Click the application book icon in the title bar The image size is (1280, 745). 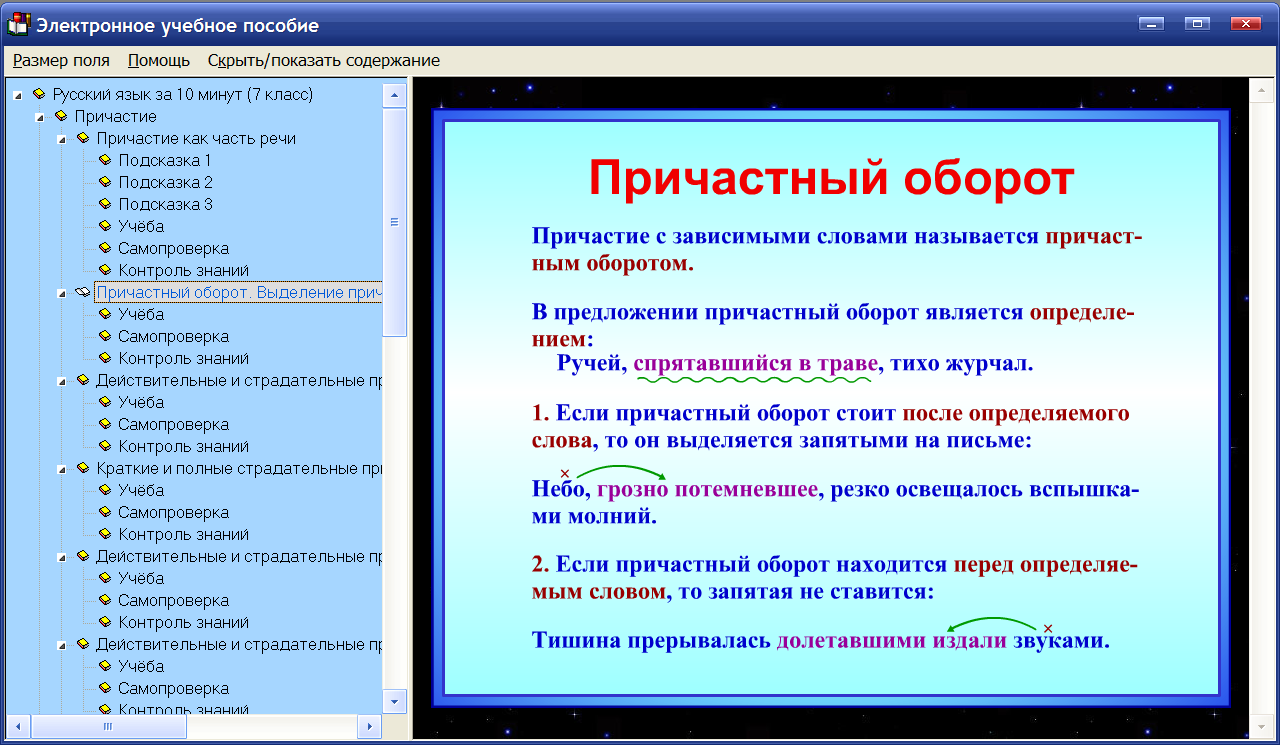(18, 24)
